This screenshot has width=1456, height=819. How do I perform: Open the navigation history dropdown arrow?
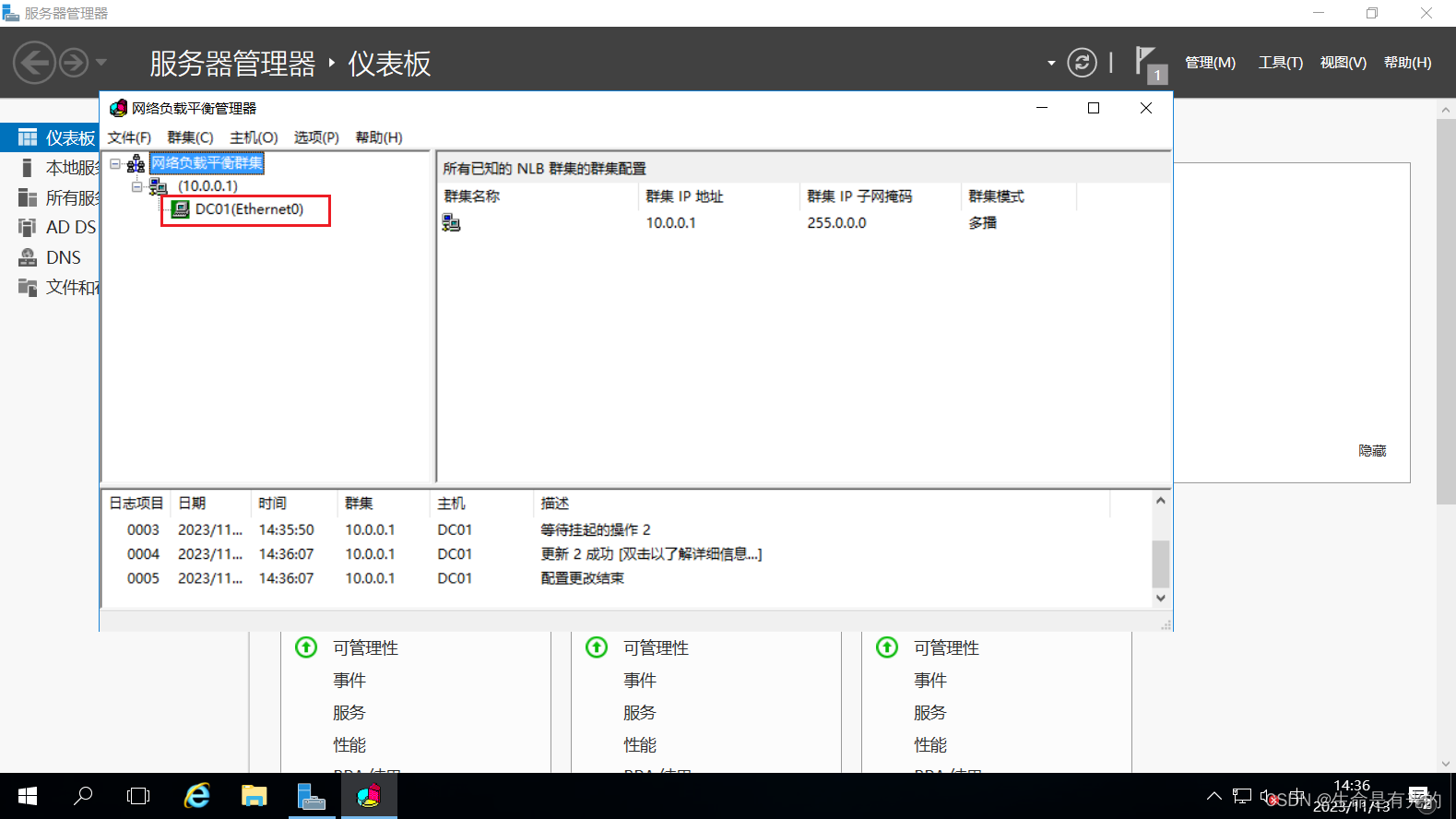pos(101,63)
